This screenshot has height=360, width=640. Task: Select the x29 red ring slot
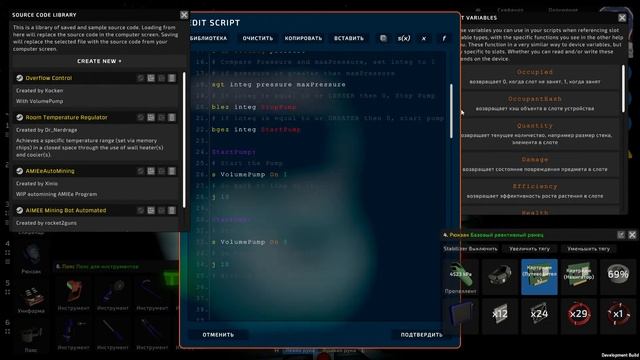tap(578, 316)
